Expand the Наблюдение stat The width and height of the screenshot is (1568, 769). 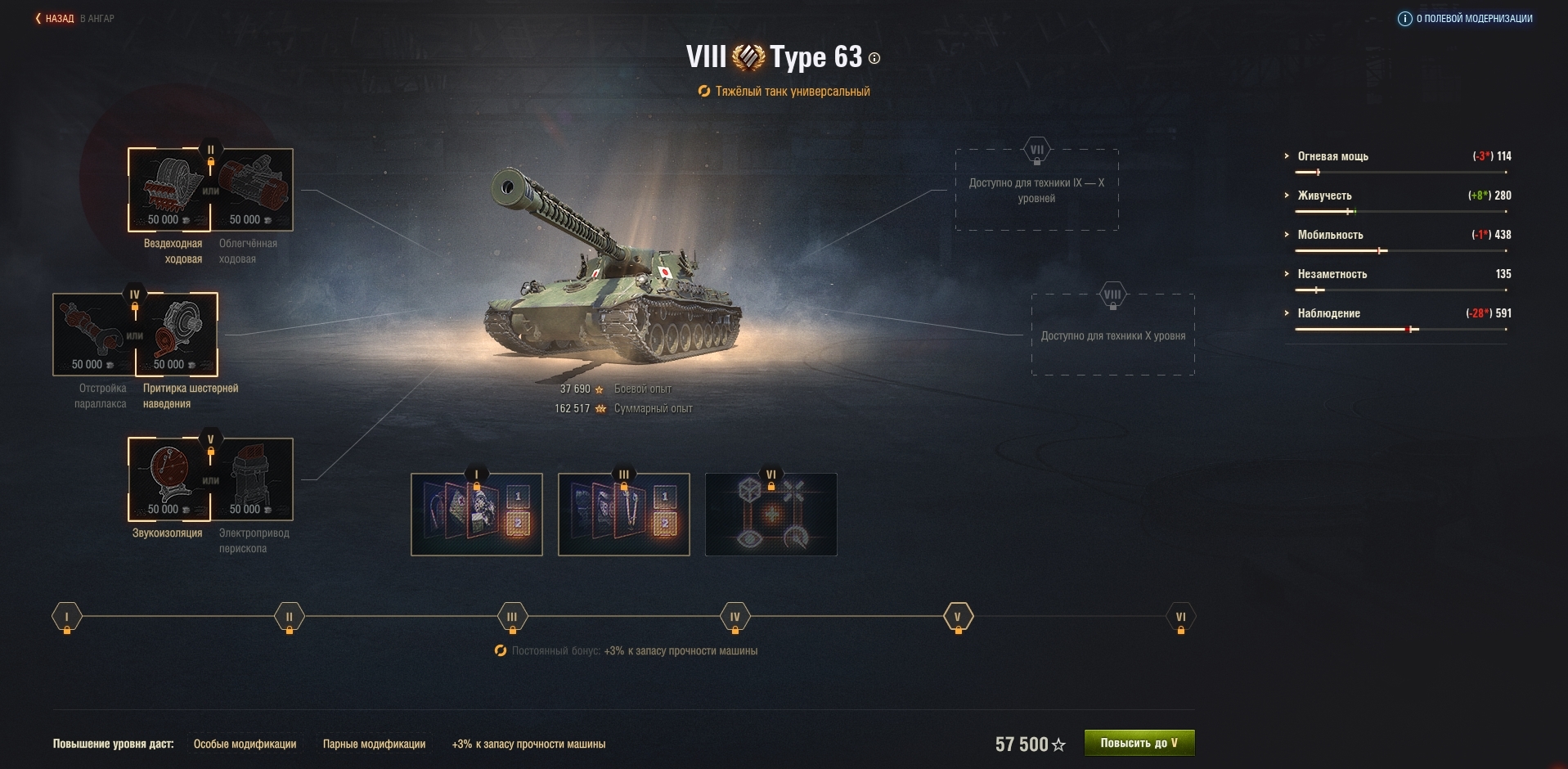tap(1328, 313)
